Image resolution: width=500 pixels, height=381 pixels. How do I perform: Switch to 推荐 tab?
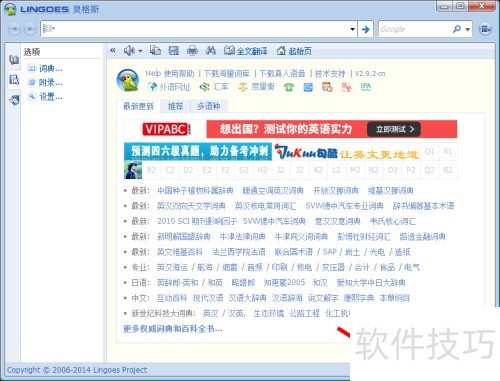click(175, 106)
